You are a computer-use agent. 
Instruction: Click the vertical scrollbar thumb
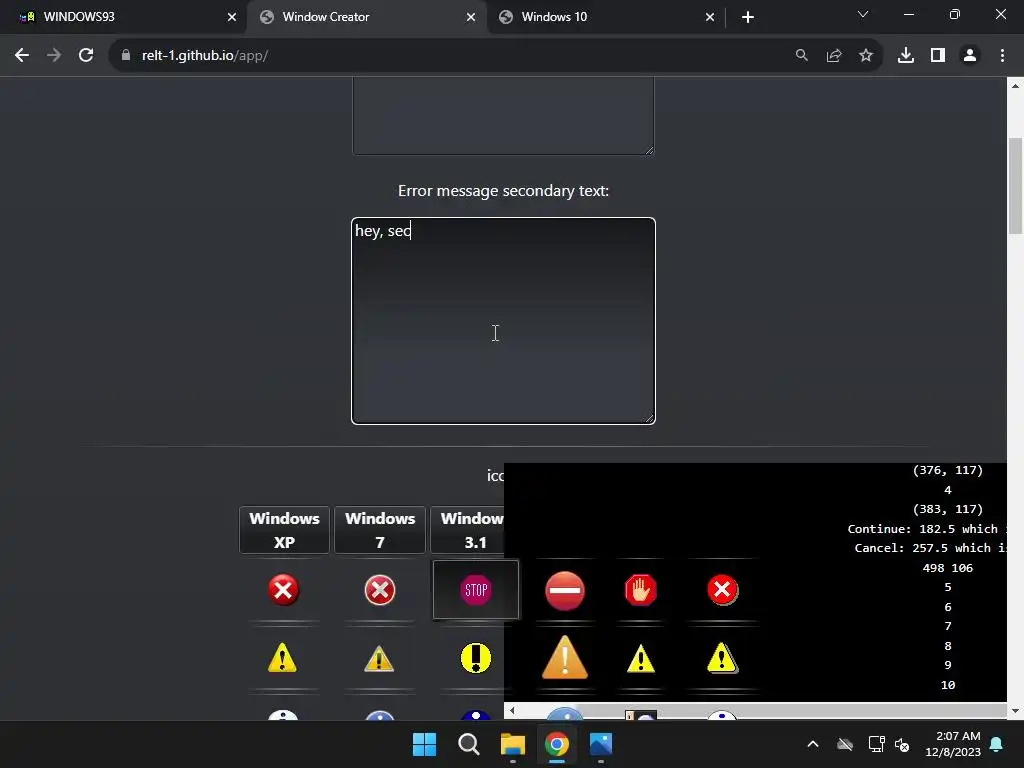point(1016,185)
